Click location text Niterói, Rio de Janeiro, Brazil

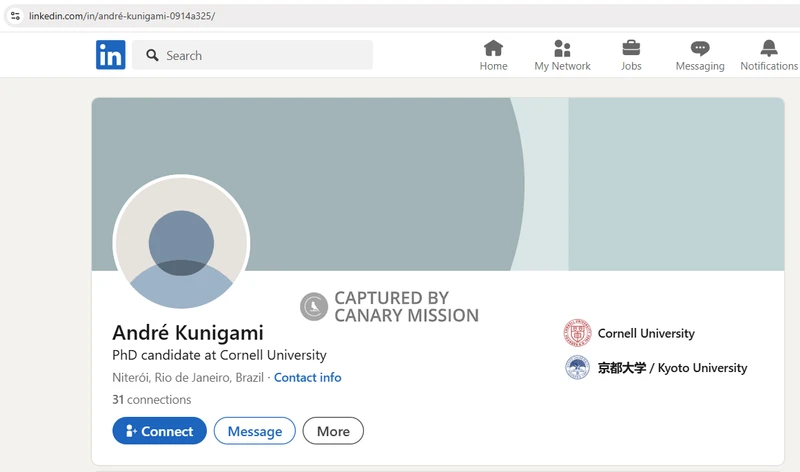click(x=188, y=378)
